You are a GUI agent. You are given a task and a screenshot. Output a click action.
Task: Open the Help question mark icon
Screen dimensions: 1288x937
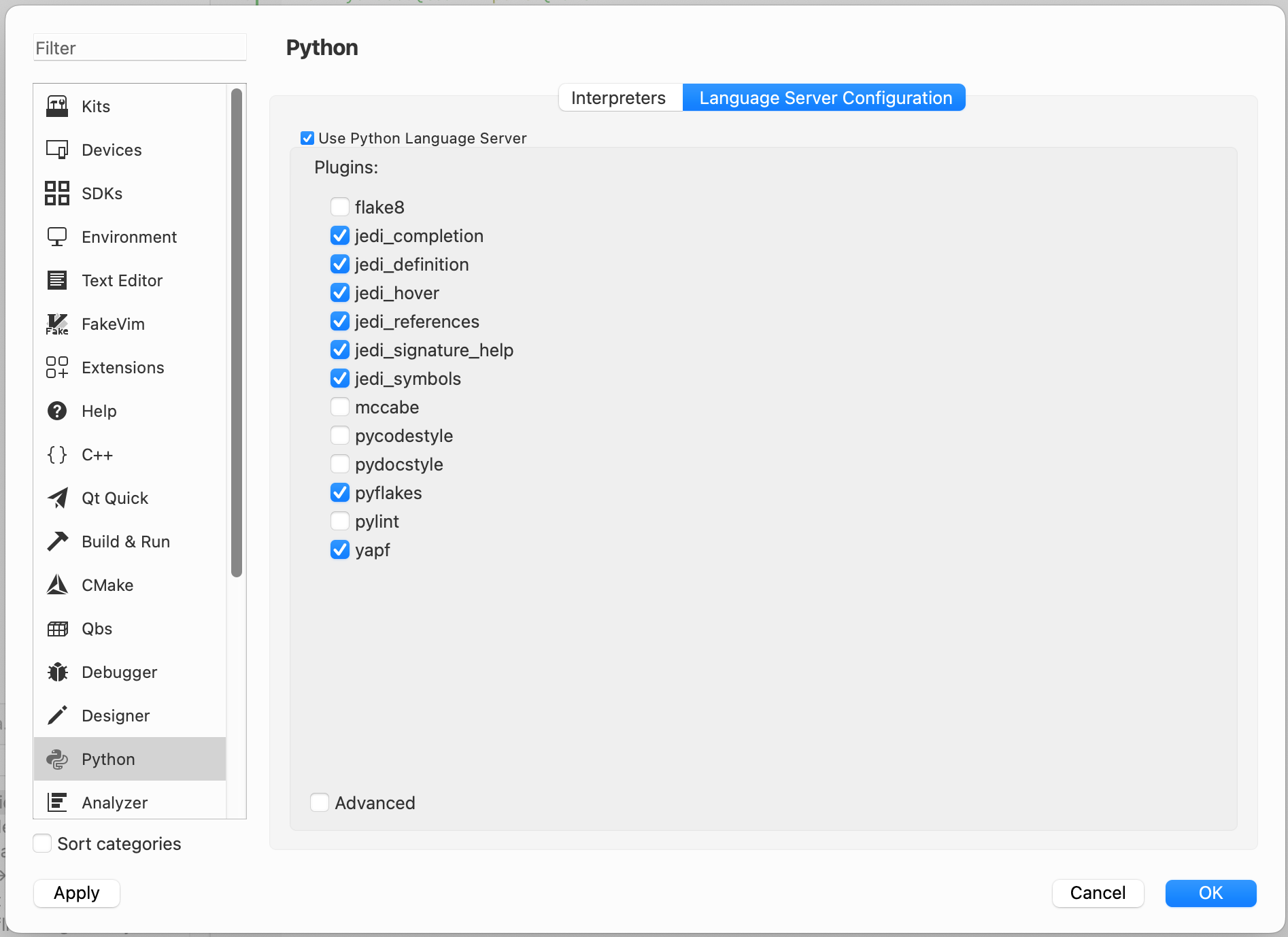point(57,411)
